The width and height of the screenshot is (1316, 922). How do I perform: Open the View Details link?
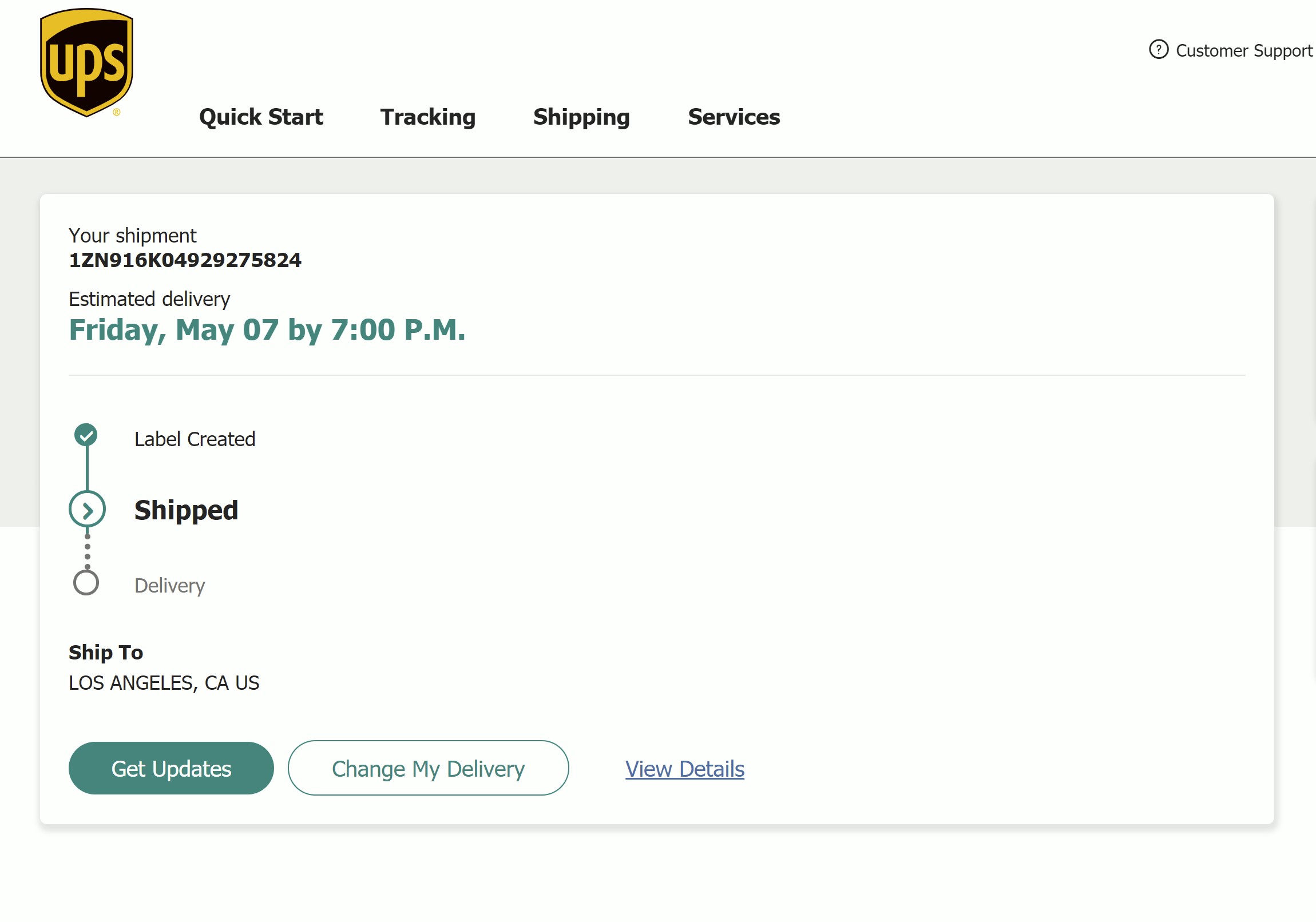[684, 769]
